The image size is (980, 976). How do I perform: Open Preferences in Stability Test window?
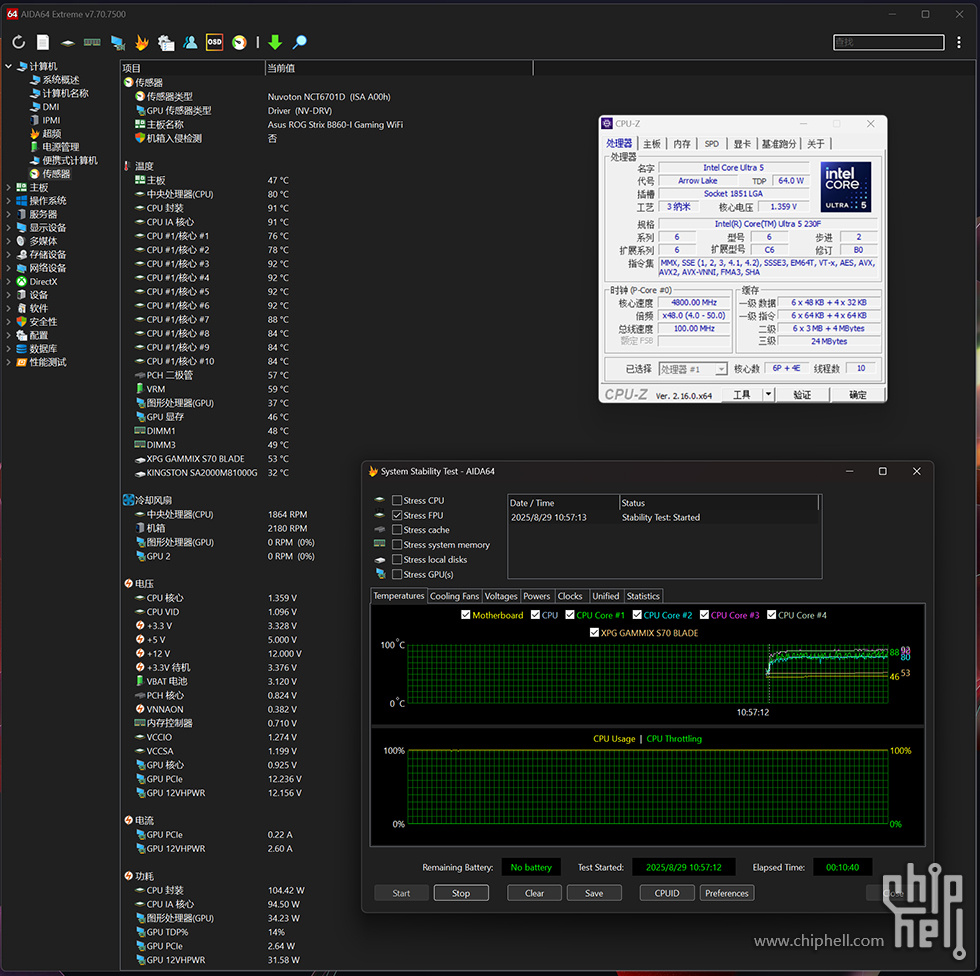pyautogui.click(x=727, y=893)
